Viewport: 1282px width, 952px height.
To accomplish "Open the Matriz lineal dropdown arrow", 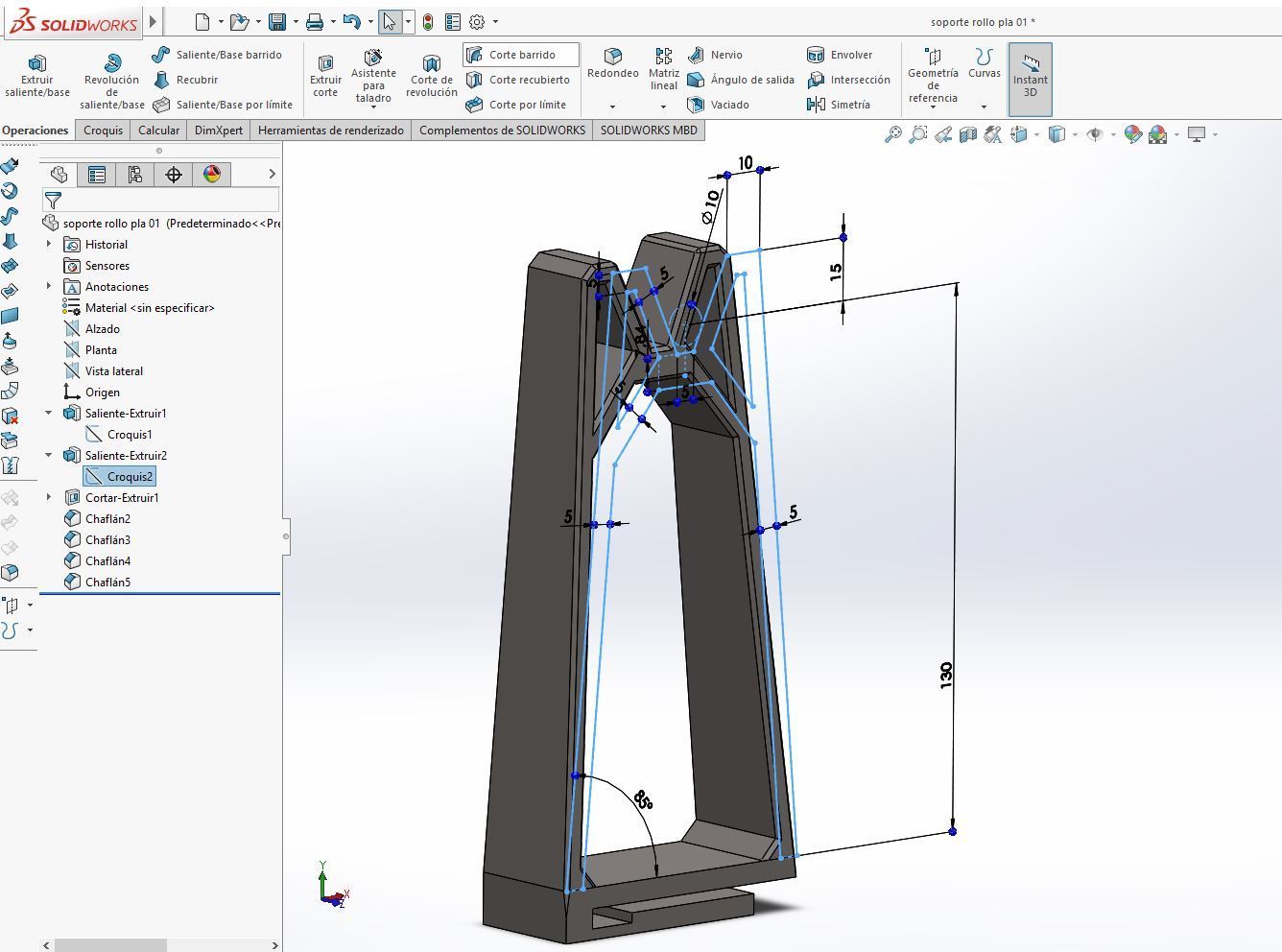I will tap(663, 107).
